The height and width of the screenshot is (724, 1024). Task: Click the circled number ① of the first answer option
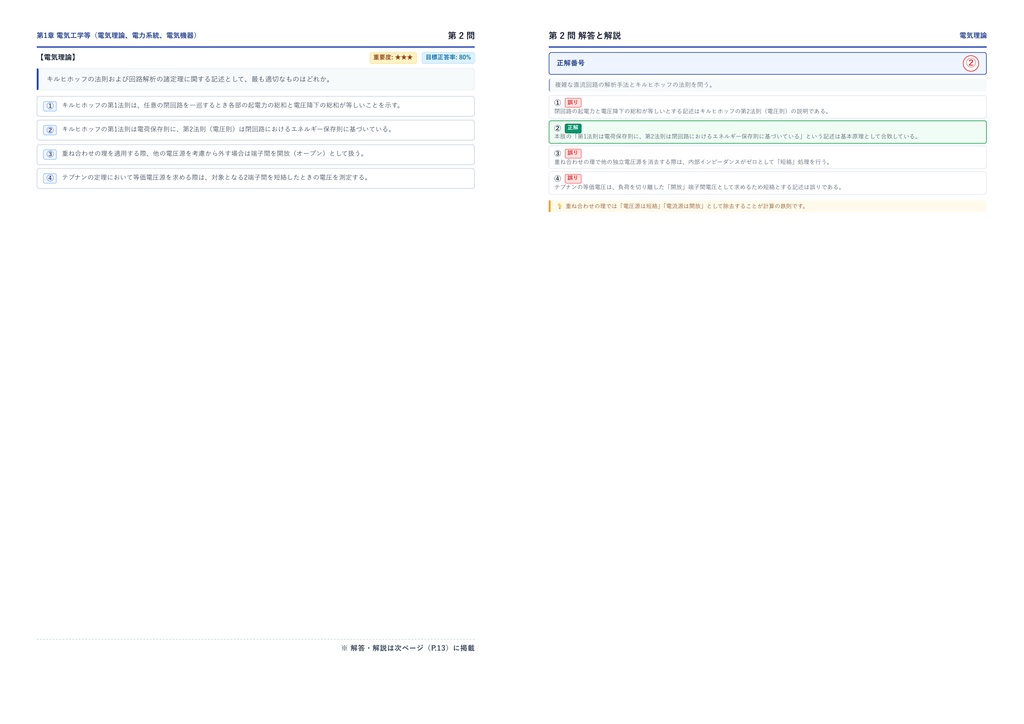pos(50,106)
